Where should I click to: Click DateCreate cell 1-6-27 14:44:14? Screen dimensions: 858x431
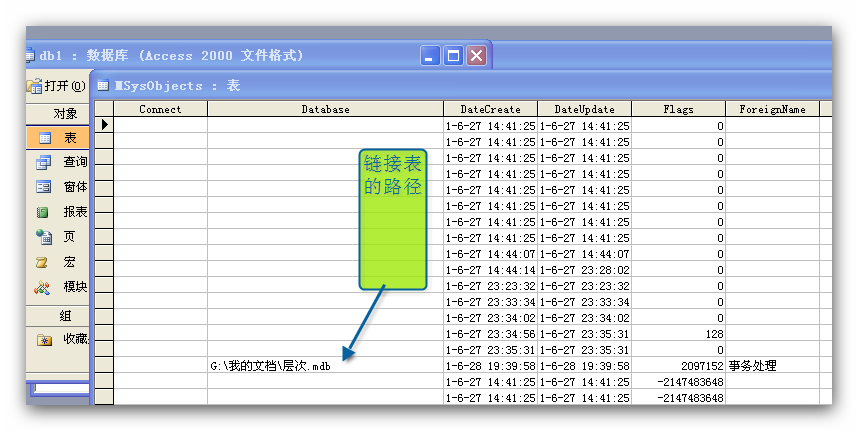491,270
